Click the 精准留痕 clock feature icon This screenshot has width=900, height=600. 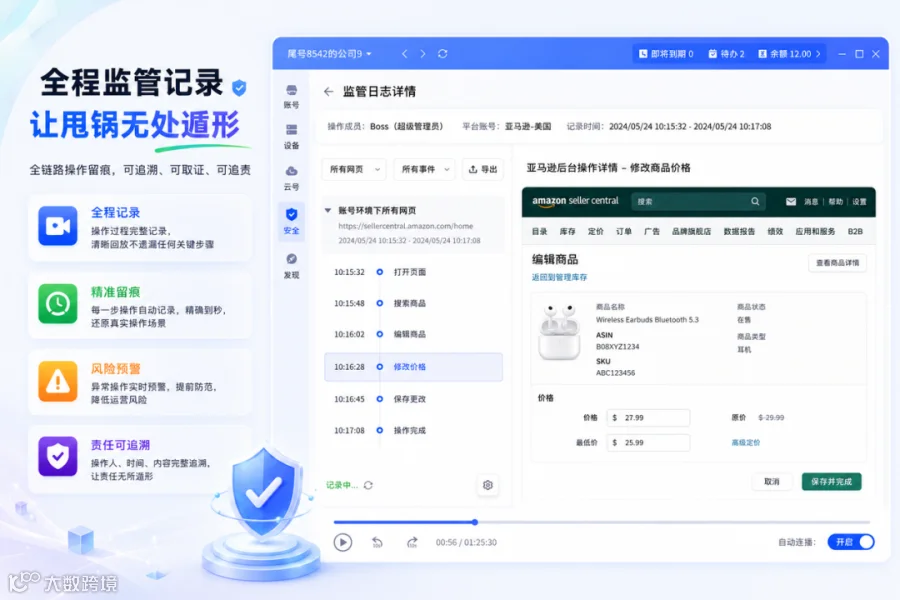pyautogui.click(x=58, y=304)
